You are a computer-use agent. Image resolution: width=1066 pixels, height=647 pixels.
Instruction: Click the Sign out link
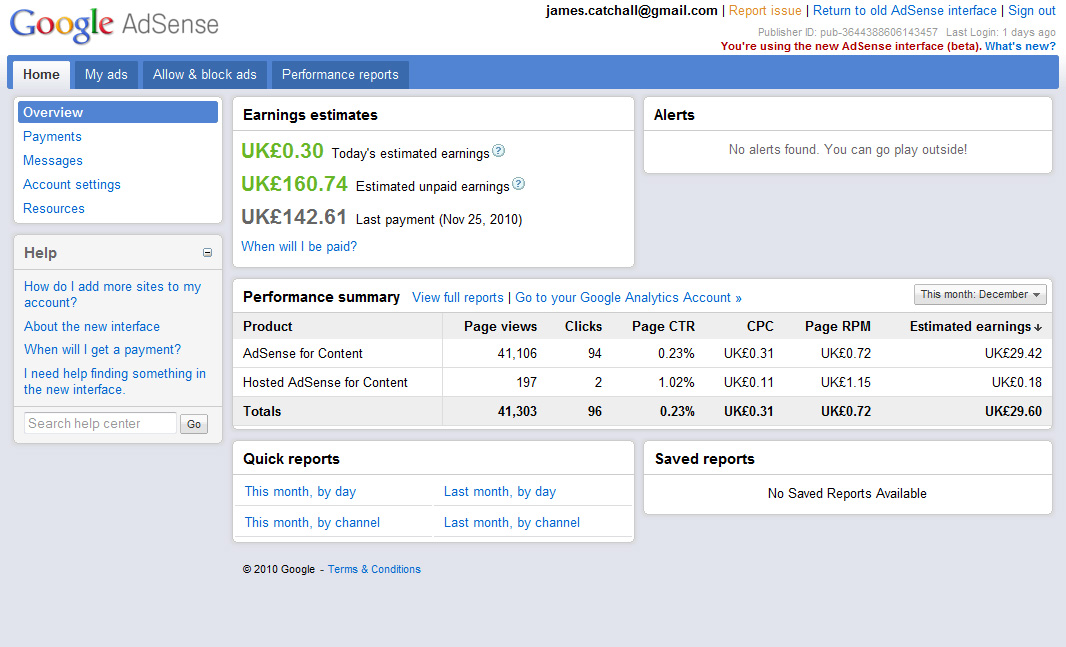coord(1031,10)
